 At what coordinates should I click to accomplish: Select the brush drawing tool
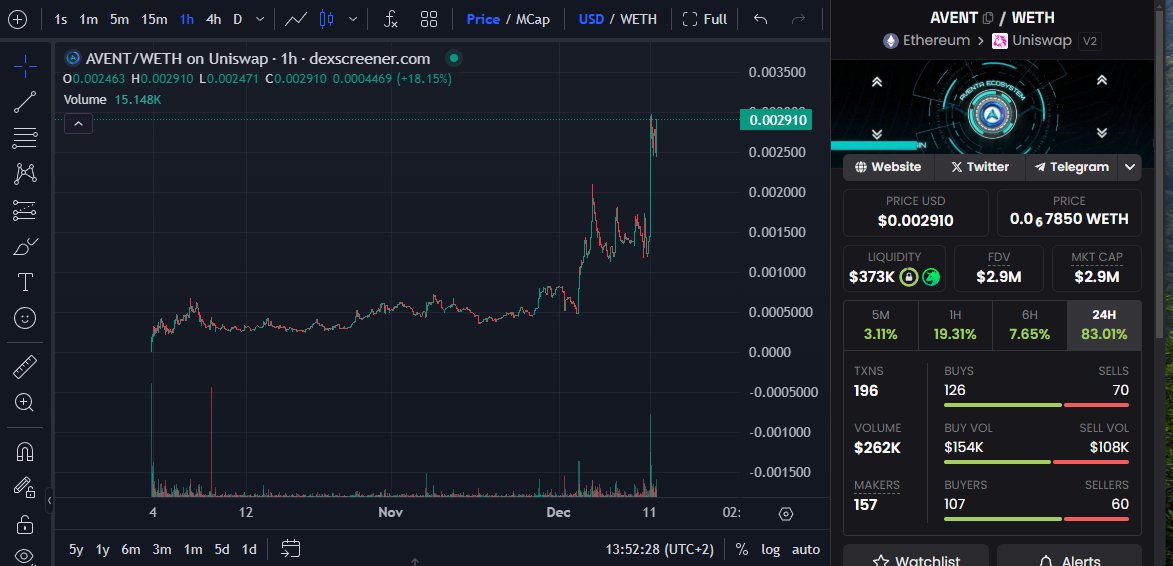click(x=25, y=246)
